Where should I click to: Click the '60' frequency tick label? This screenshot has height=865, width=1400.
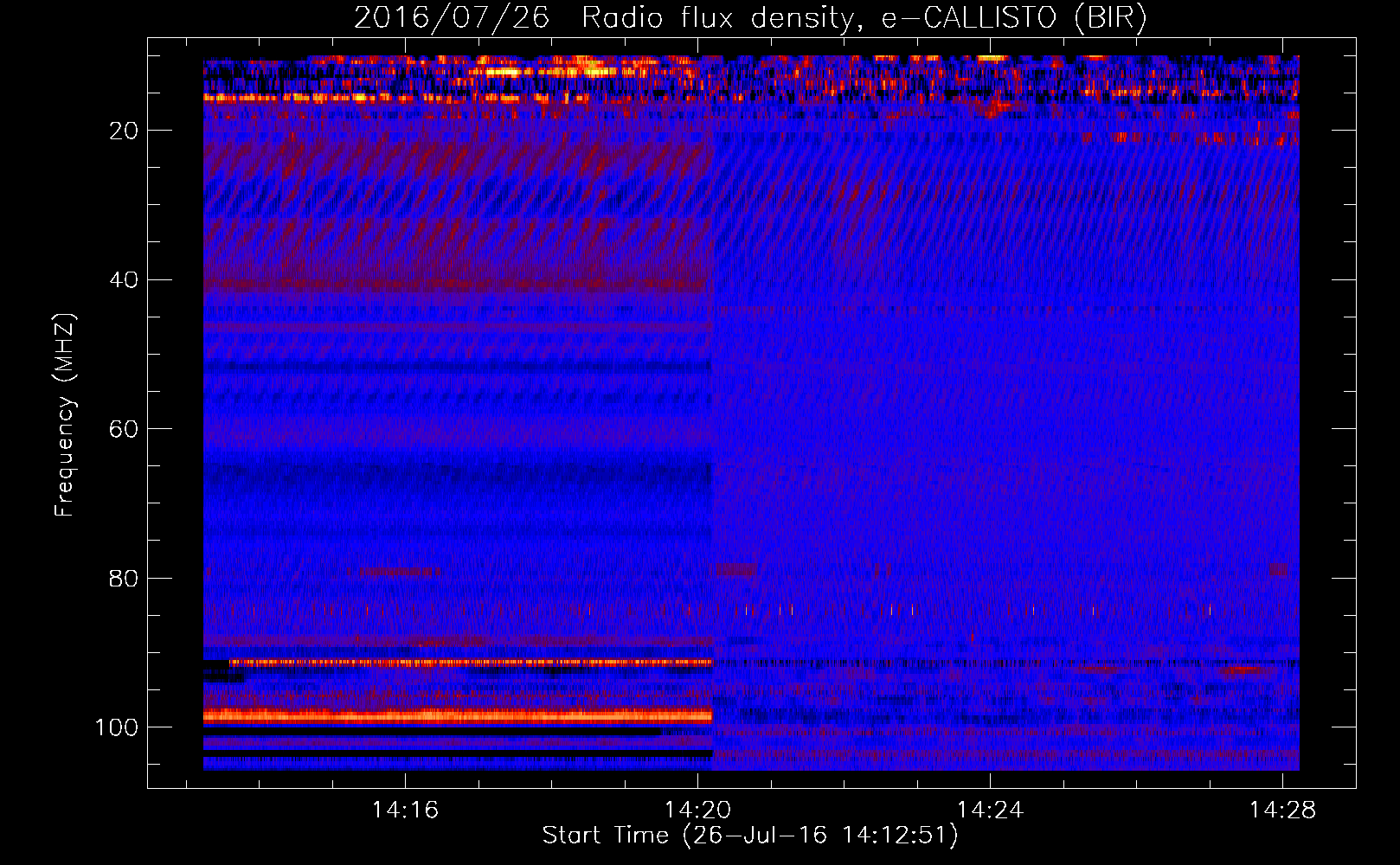click(x=124, y=429)
